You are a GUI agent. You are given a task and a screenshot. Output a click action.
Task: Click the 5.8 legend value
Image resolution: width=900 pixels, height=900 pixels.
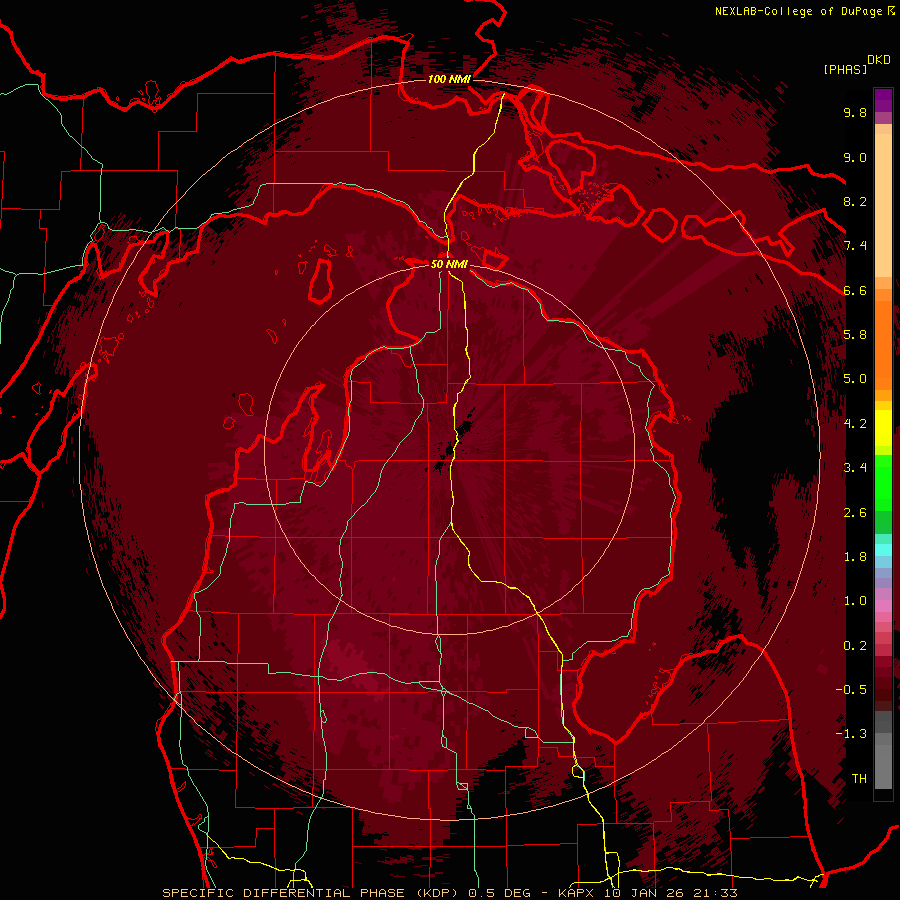point(855,335)
